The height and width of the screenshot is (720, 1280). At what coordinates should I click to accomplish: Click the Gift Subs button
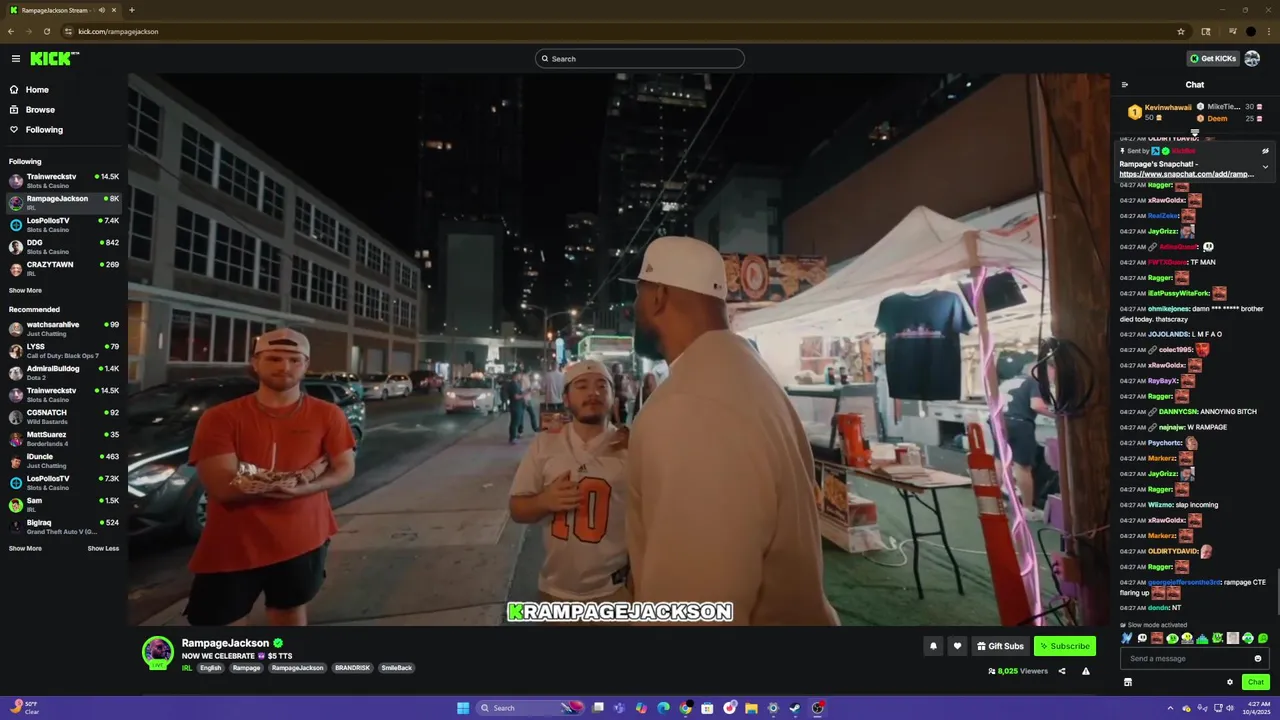click(x=1000, y=646)
